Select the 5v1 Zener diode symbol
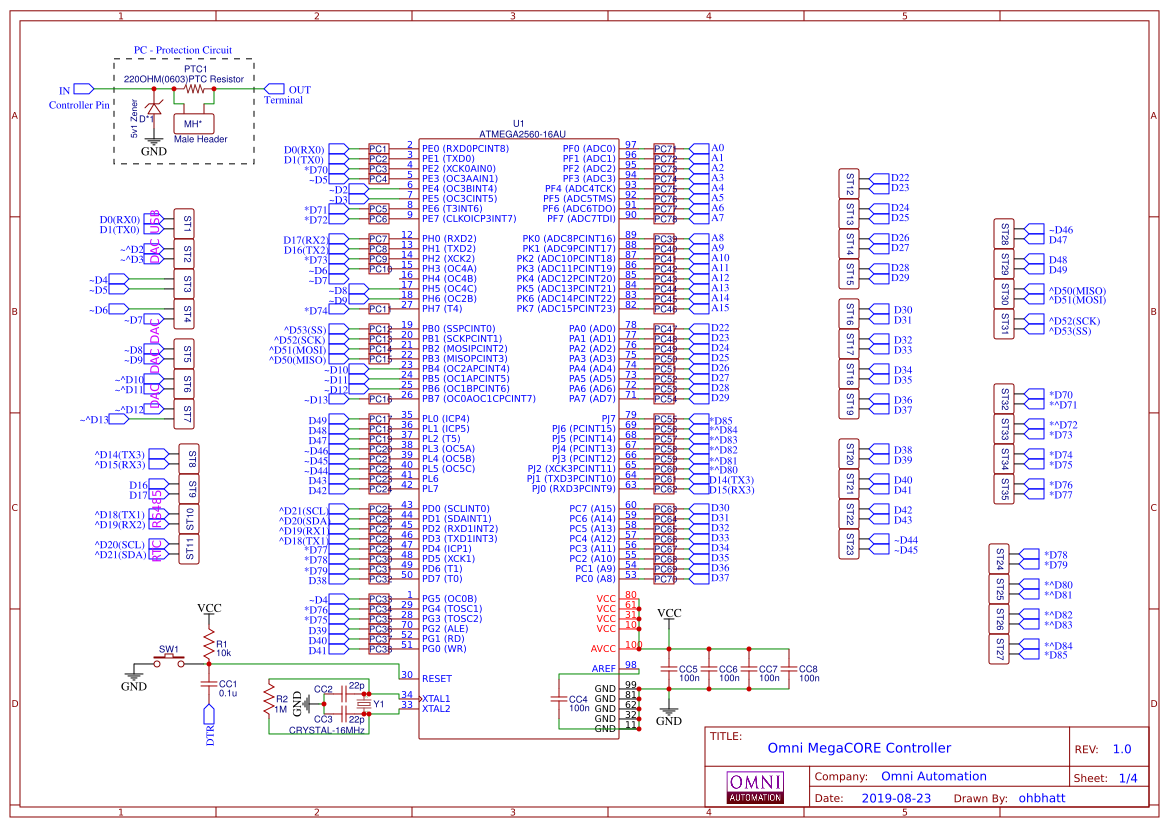The width and height of the screenshot is (1169, 827). pos(153,109)
